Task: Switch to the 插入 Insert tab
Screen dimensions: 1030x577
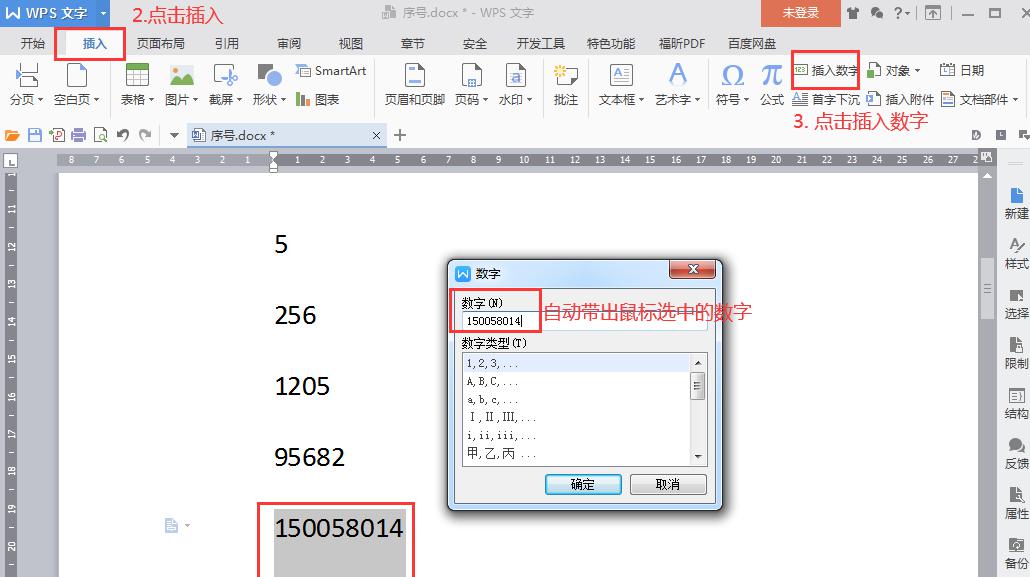Action: 95,43
